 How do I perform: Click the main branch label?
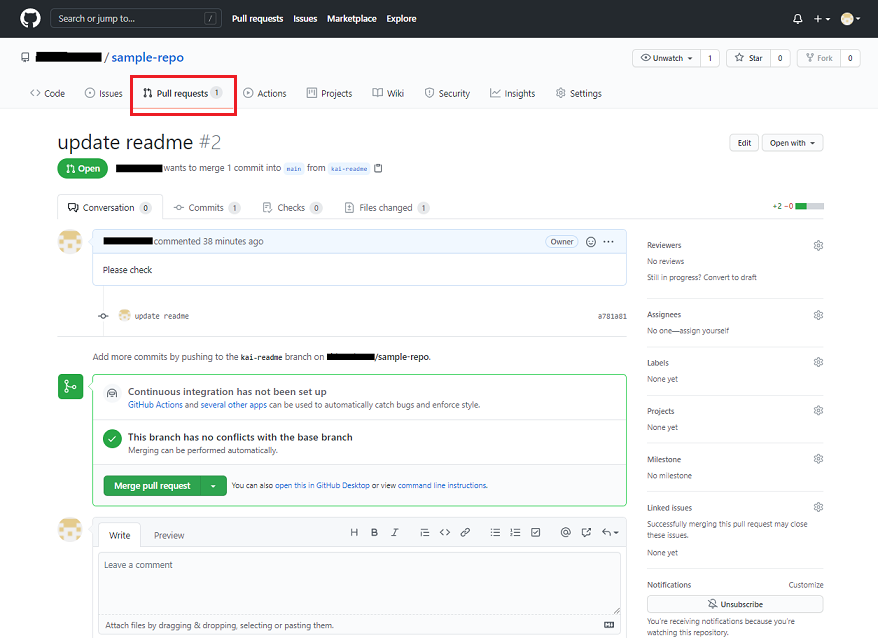point(294,169)
